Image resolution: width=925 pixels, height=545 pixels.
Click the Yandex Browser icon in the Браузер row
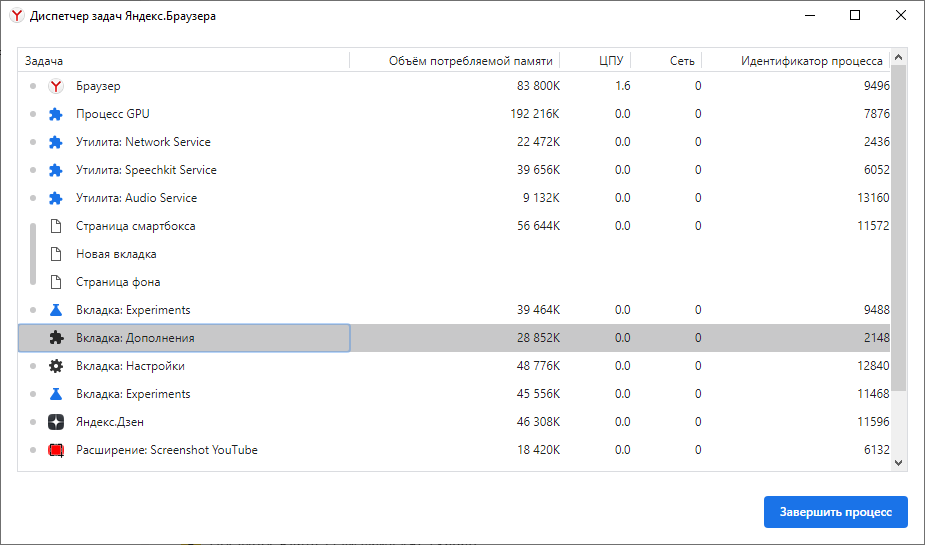click(x=56, y=86)
